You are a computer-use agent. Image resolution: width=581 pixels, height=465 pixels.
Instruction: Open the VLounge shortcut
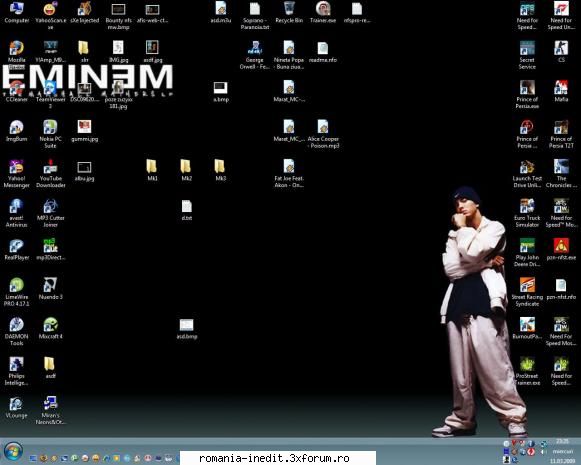(16, 408)
